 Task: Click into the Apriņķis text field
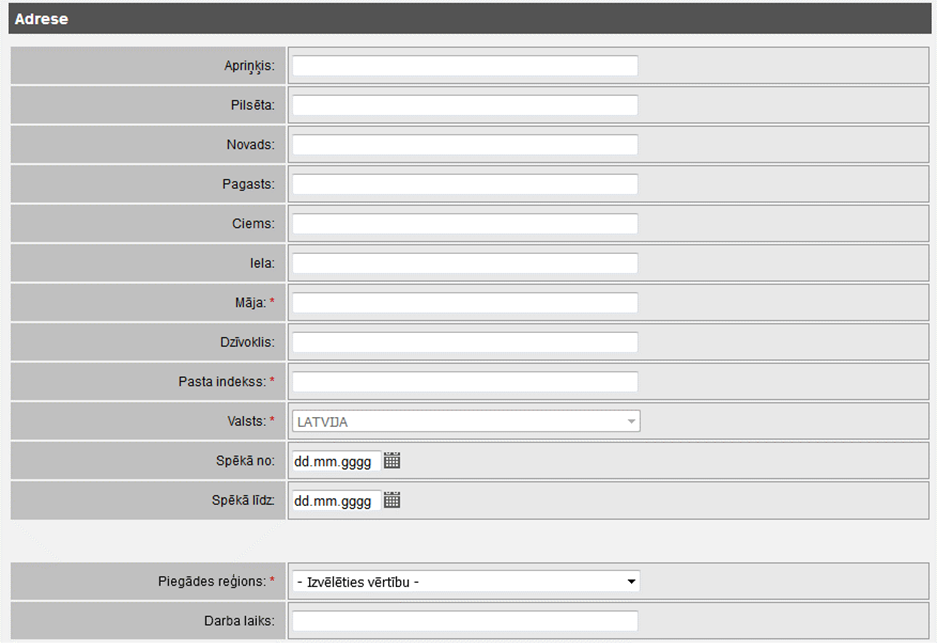(465, 66)
